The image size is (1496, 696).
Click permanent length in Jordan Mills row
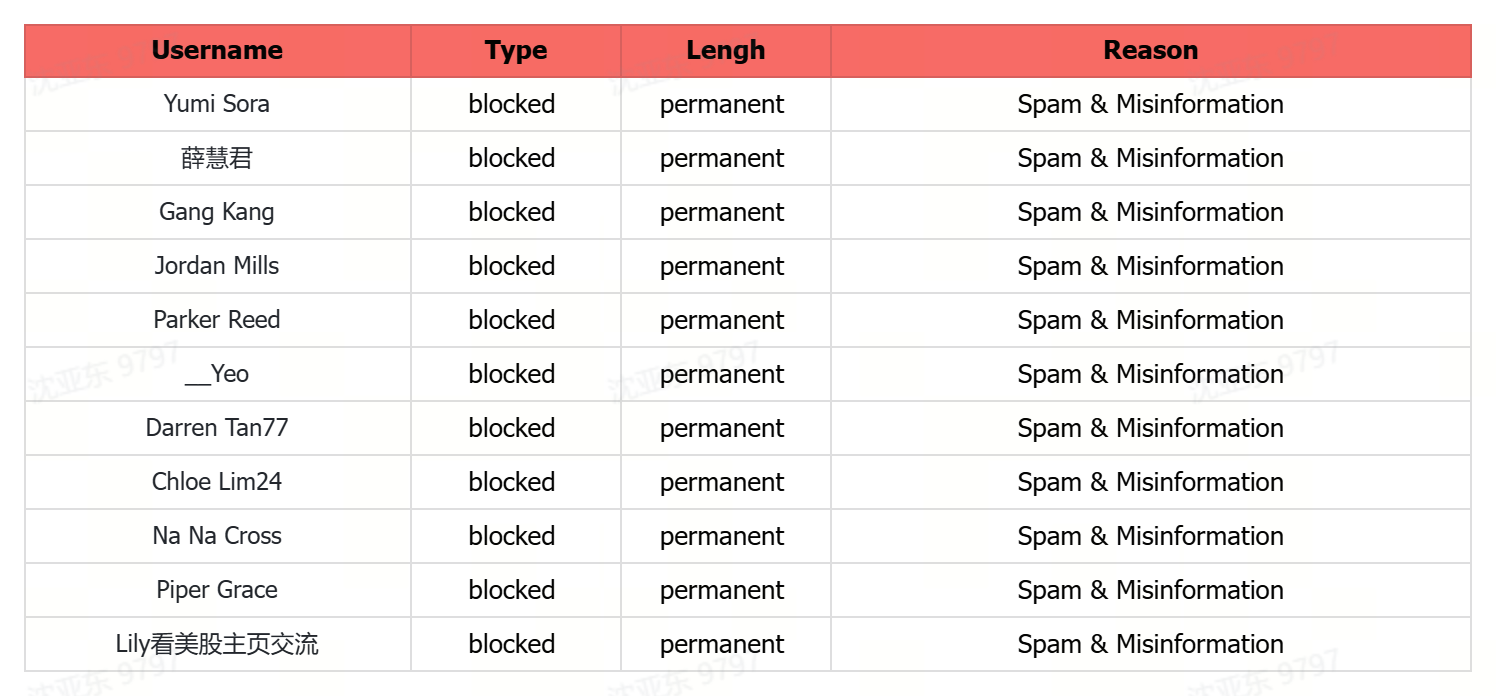point(722,266)
